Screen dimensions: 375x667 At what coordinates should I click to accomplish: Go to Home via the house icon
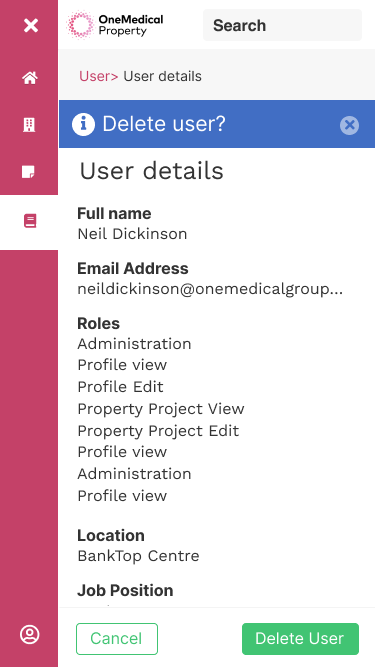[30, 78]
